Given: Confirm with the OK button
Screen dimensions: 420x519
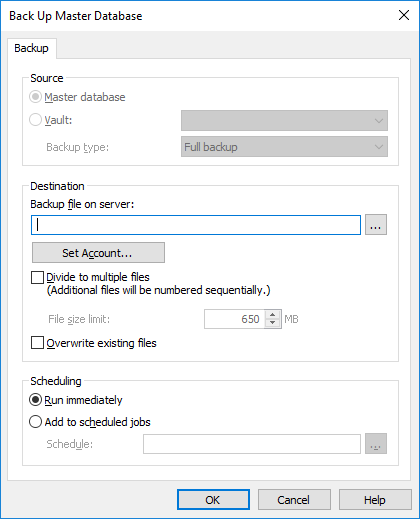Looking at the screenshot, I should point(213,500).
